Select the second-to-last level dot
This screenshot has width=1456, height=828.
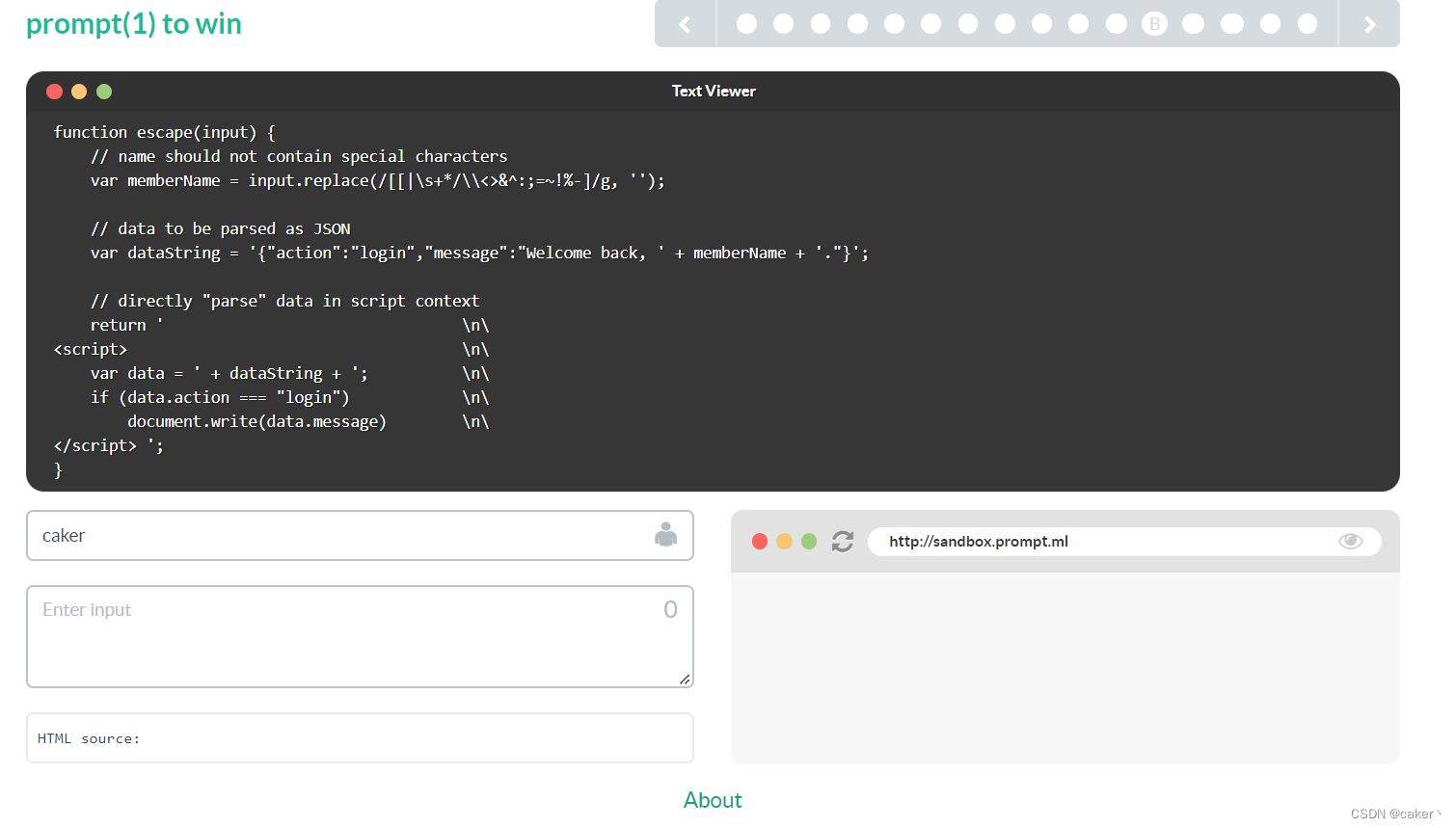1270,24
